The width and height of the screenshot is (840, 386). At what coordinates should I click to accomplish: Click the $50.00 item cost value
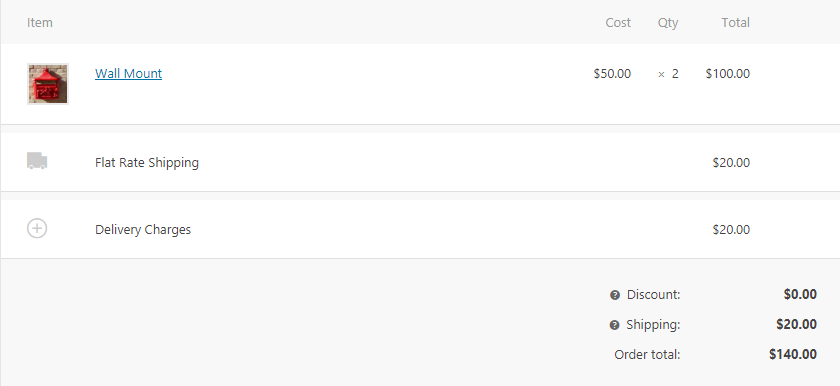point(612,73)
